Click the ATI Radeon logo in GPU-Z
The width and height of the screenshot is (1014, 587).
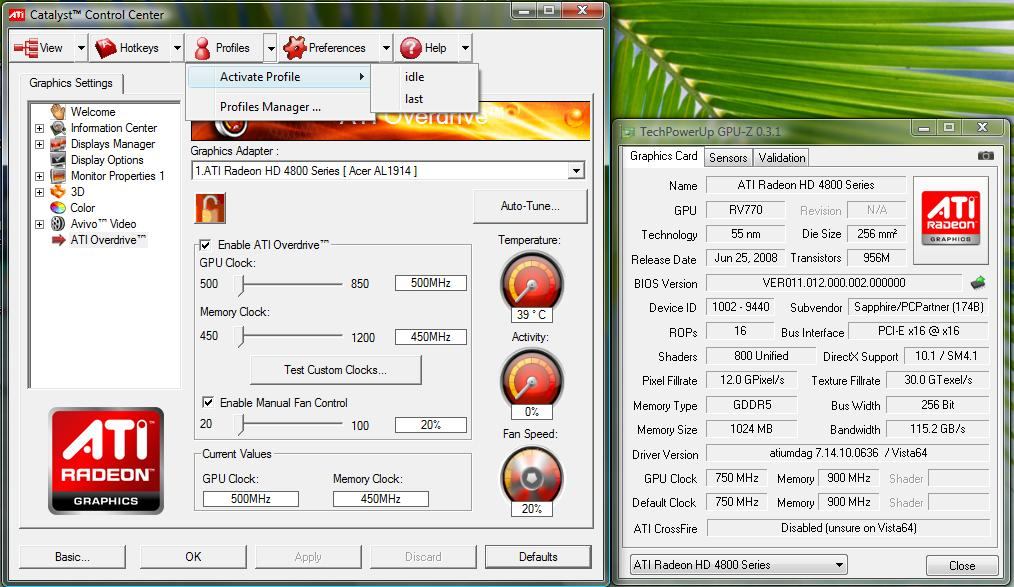(x=951, y=217)
